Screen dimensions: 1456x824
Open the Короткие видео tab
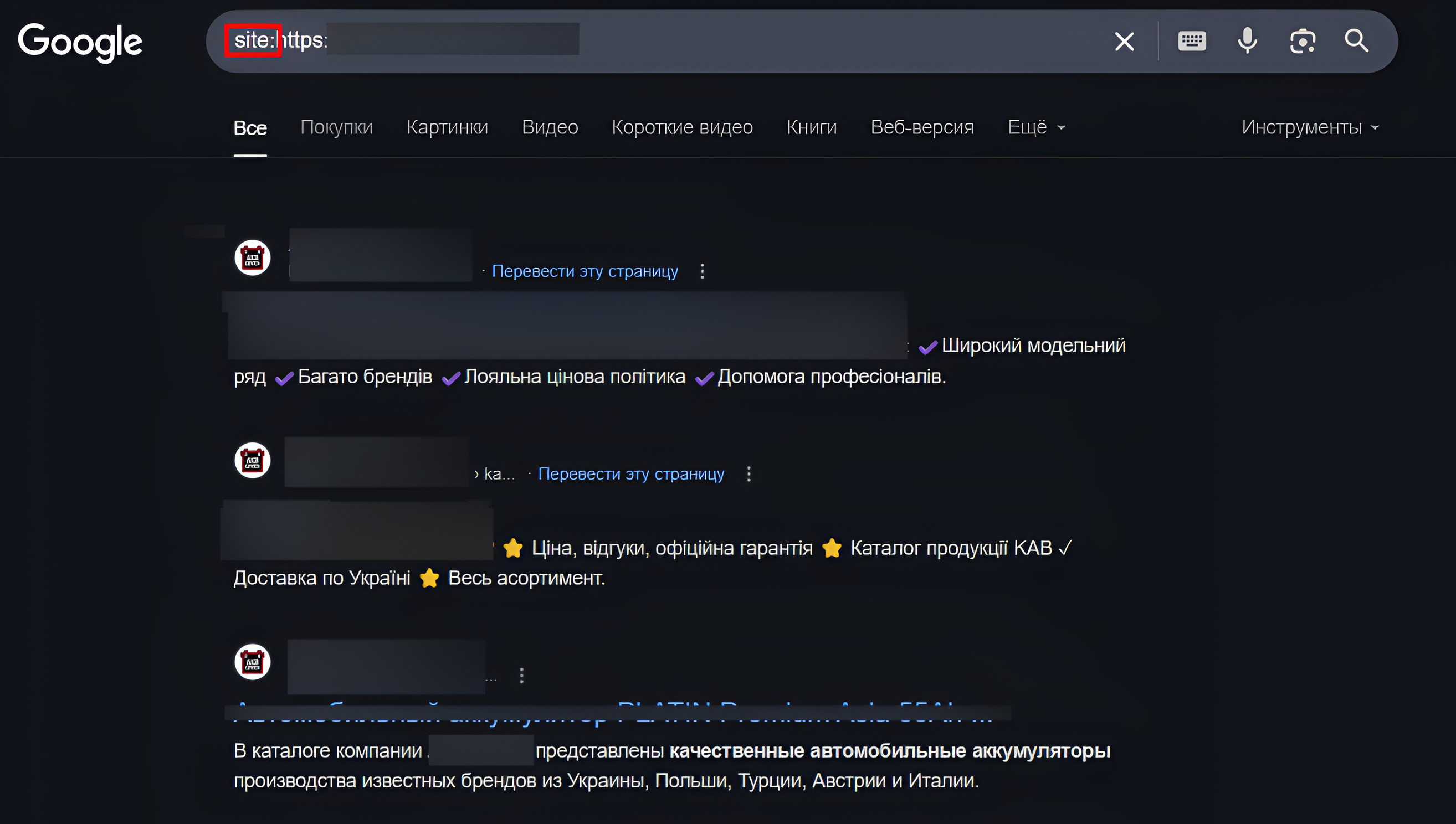pyautogui.click(x=682, y=127)
